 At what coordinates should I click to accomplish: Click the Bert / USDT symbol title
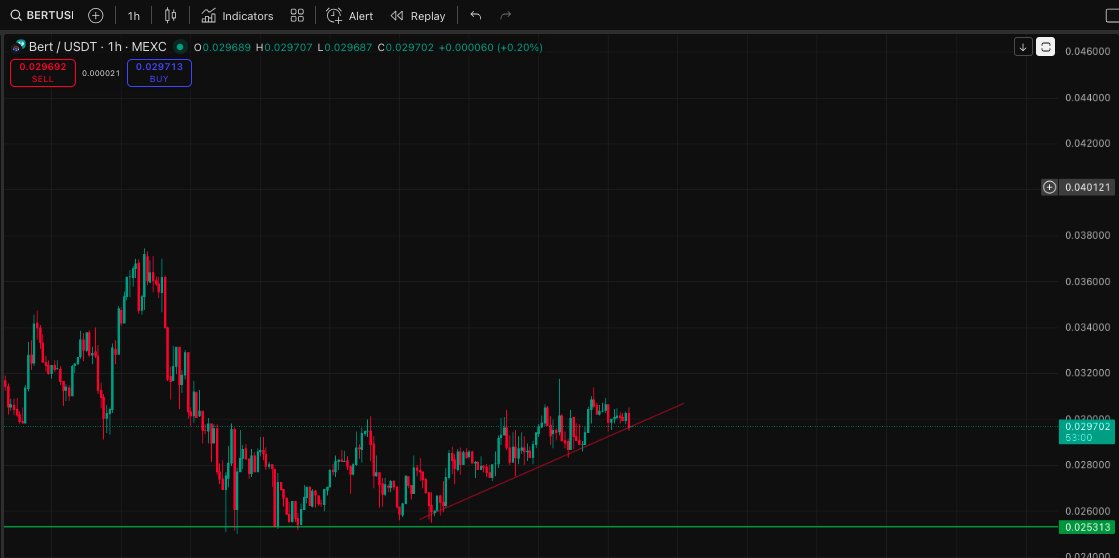(x=98, y=47)
